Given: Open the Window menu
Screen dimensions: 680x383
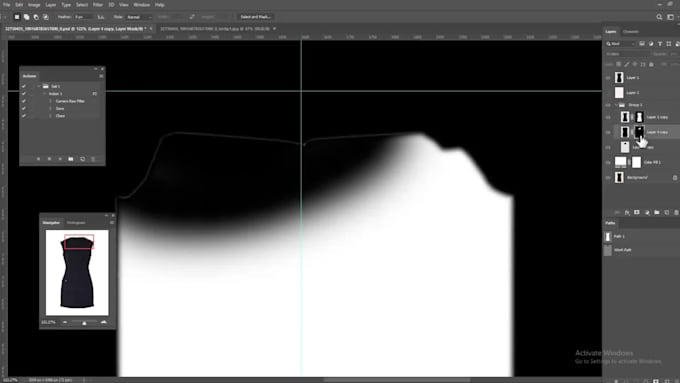Looking at the screenshot, I should [x=141, y=5].
